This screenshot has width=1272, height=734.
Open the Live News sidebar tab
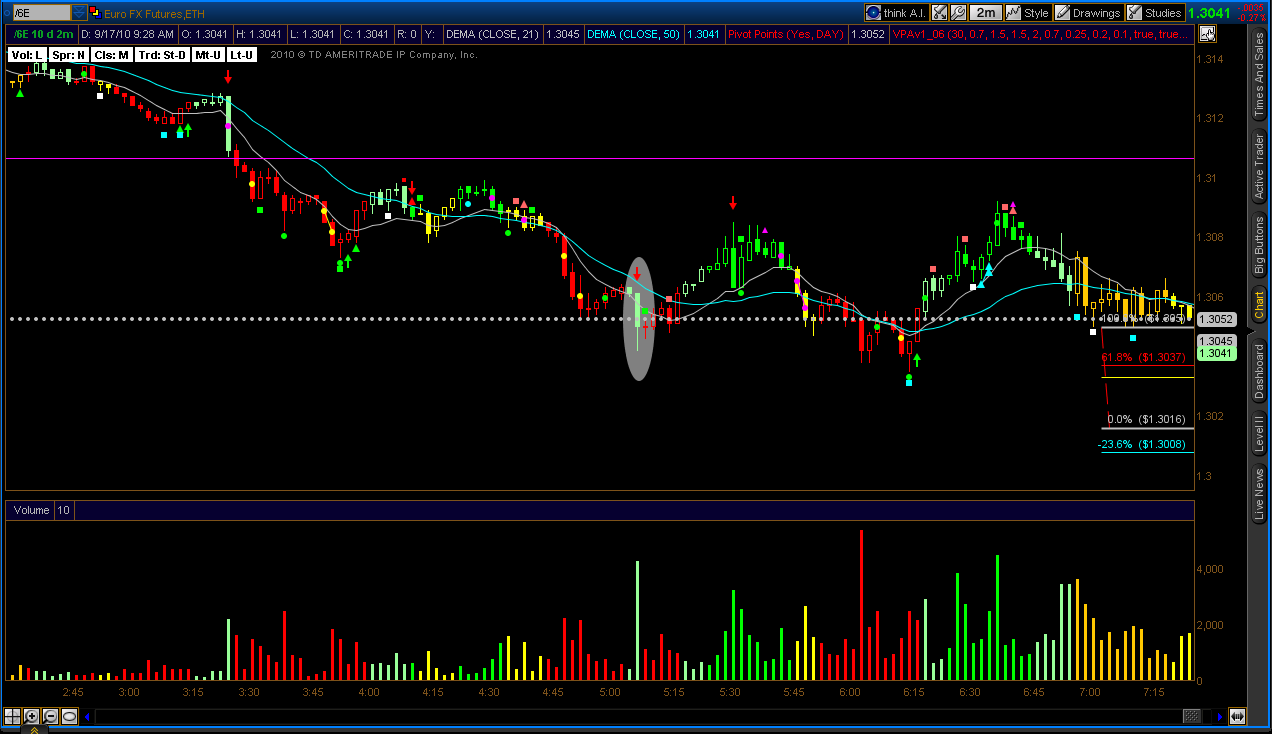pyautogui.click(x=1260, y=494)
